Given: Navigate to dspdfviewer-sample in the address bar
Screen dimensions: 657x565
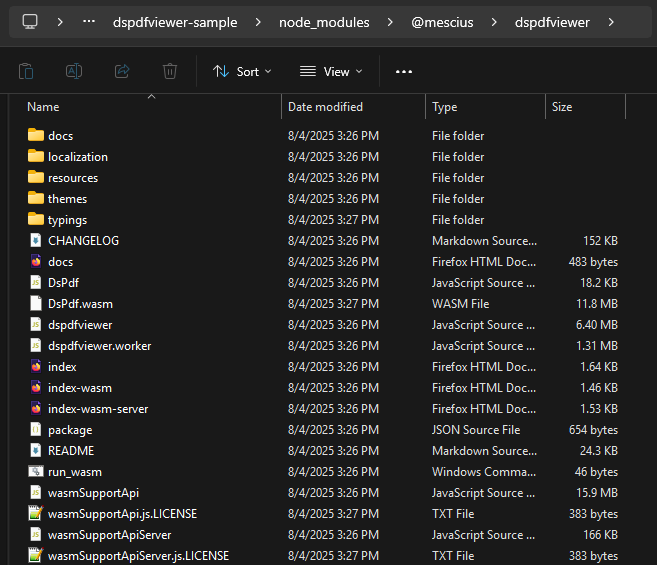Looking at the screenshot, I should click(175, 22).
